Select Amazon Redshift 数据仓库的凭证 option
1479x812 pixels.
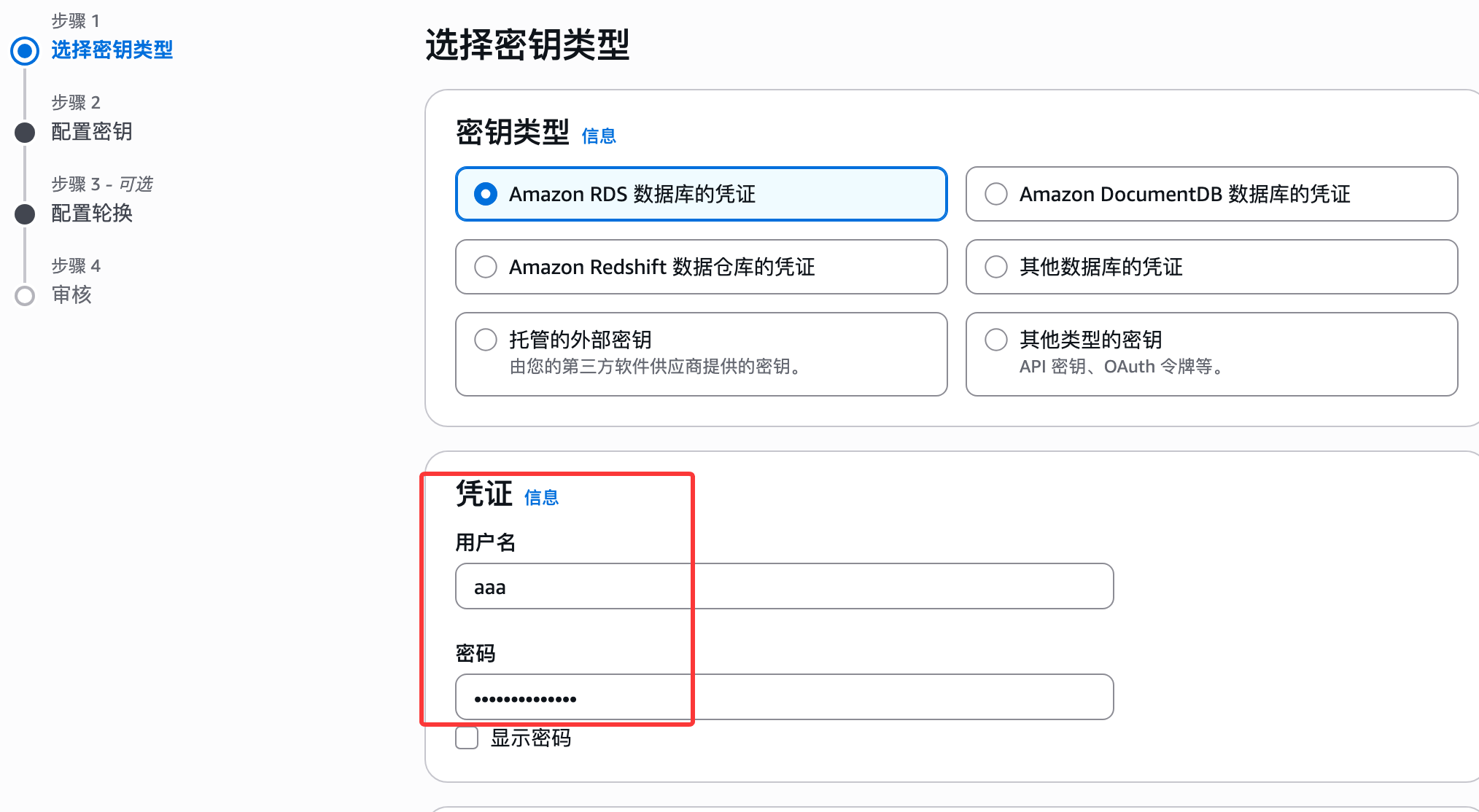click(486, 267)
